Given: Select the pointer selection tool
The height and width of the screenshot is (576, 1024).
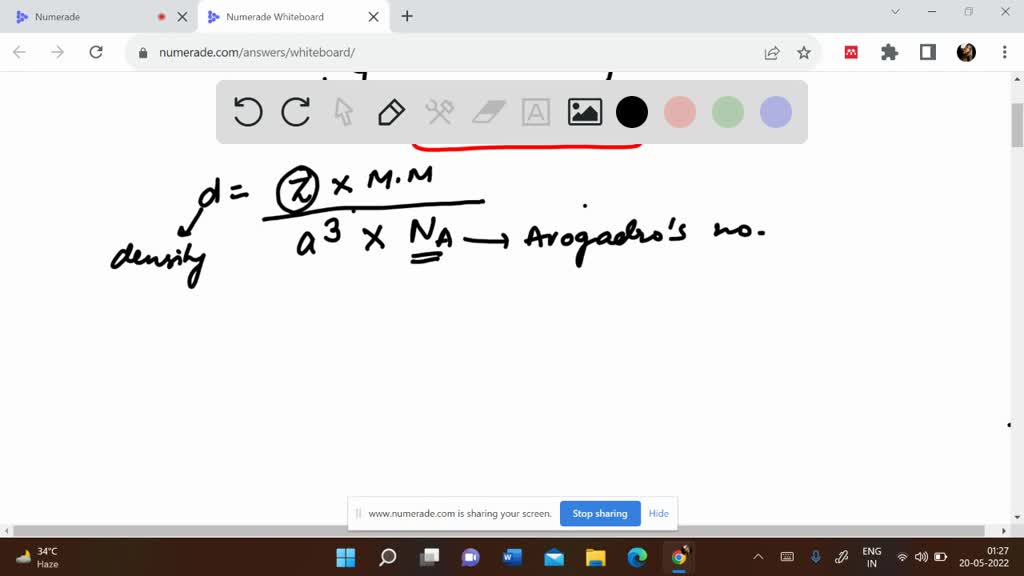Looking at the screenshot, I should point(343,112).
